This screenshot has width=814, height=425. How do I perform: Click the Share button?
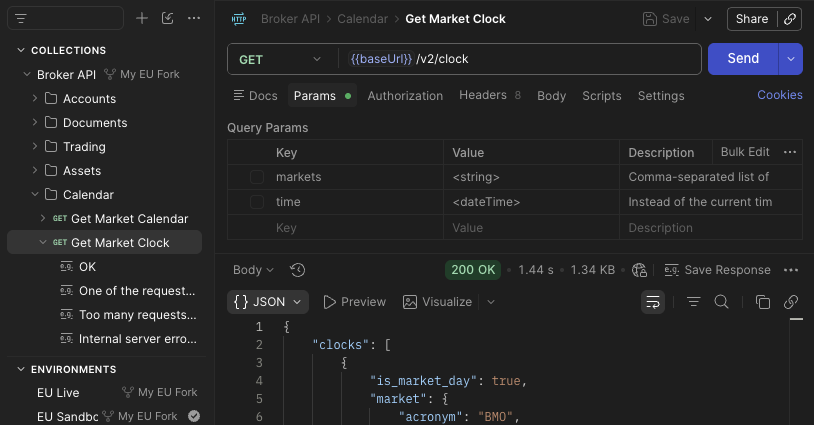pos(752,19)
